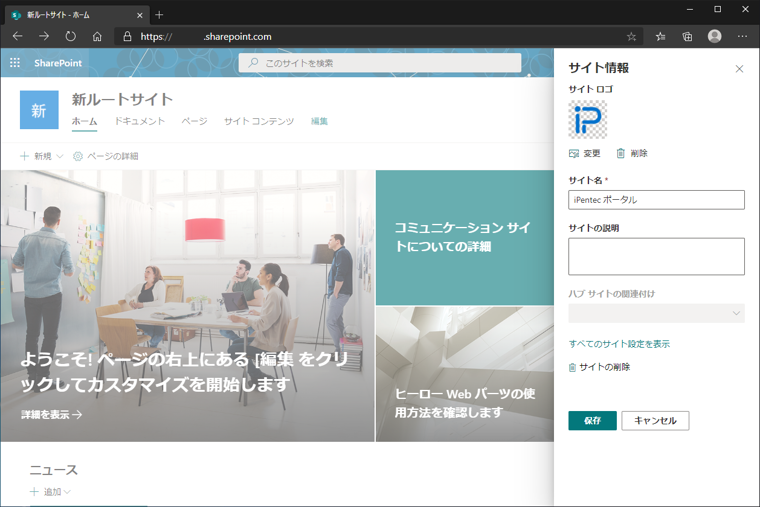This screenshot has width=760, height=507.
Task: Go forward in the browser
Action: (x=44, y=36)
